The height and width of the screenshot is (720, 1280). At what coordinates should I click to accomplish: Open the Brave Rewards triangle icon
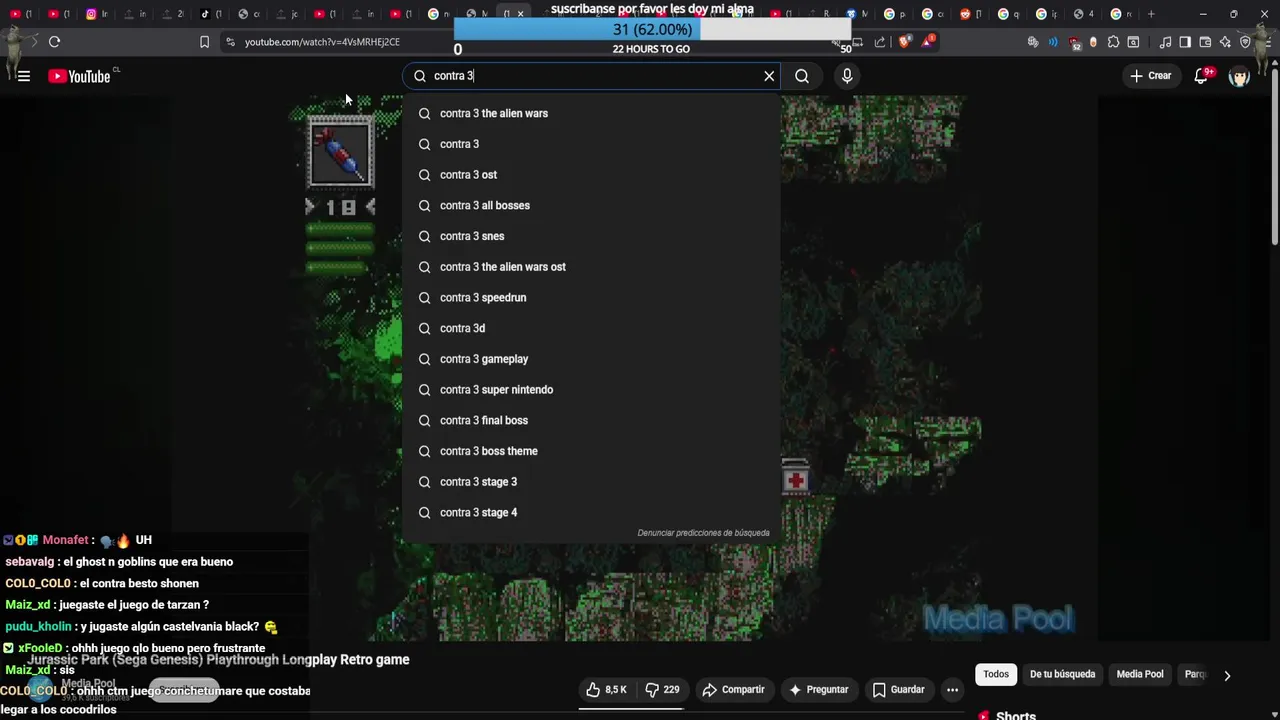tap(928, 42)
